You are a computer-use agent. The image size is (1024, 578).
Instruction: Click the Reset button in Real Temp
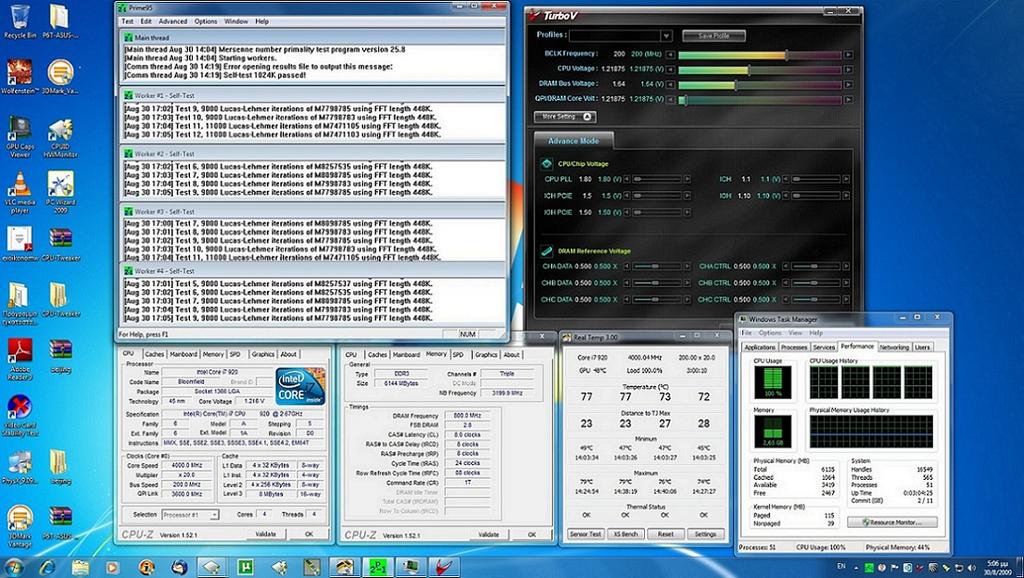click(665, 534)
